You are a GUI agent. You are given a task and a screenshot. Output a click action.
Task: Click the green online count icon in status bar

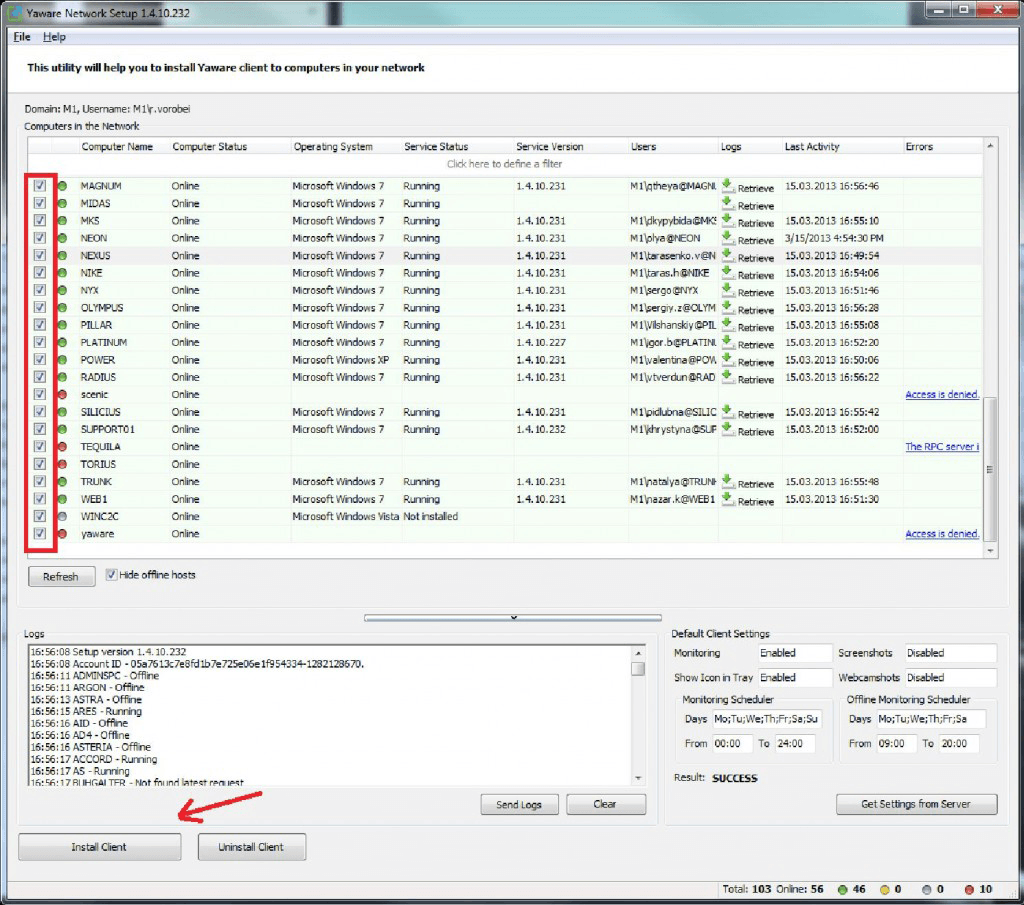click(842, 889)
